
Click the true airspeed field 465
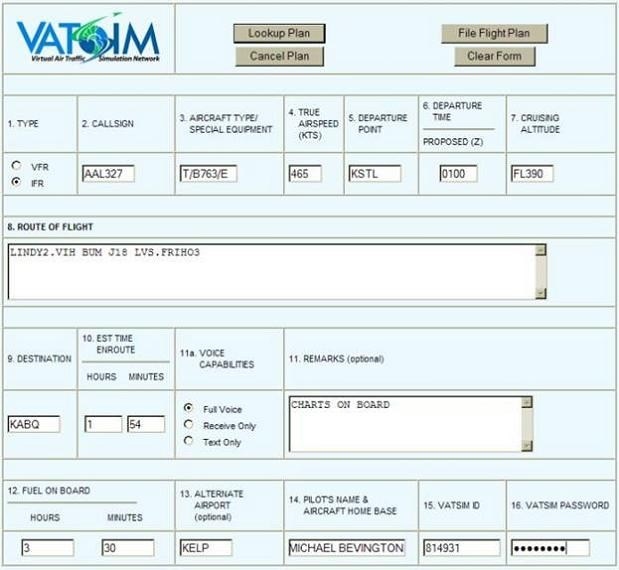click(x=305, y=174)
